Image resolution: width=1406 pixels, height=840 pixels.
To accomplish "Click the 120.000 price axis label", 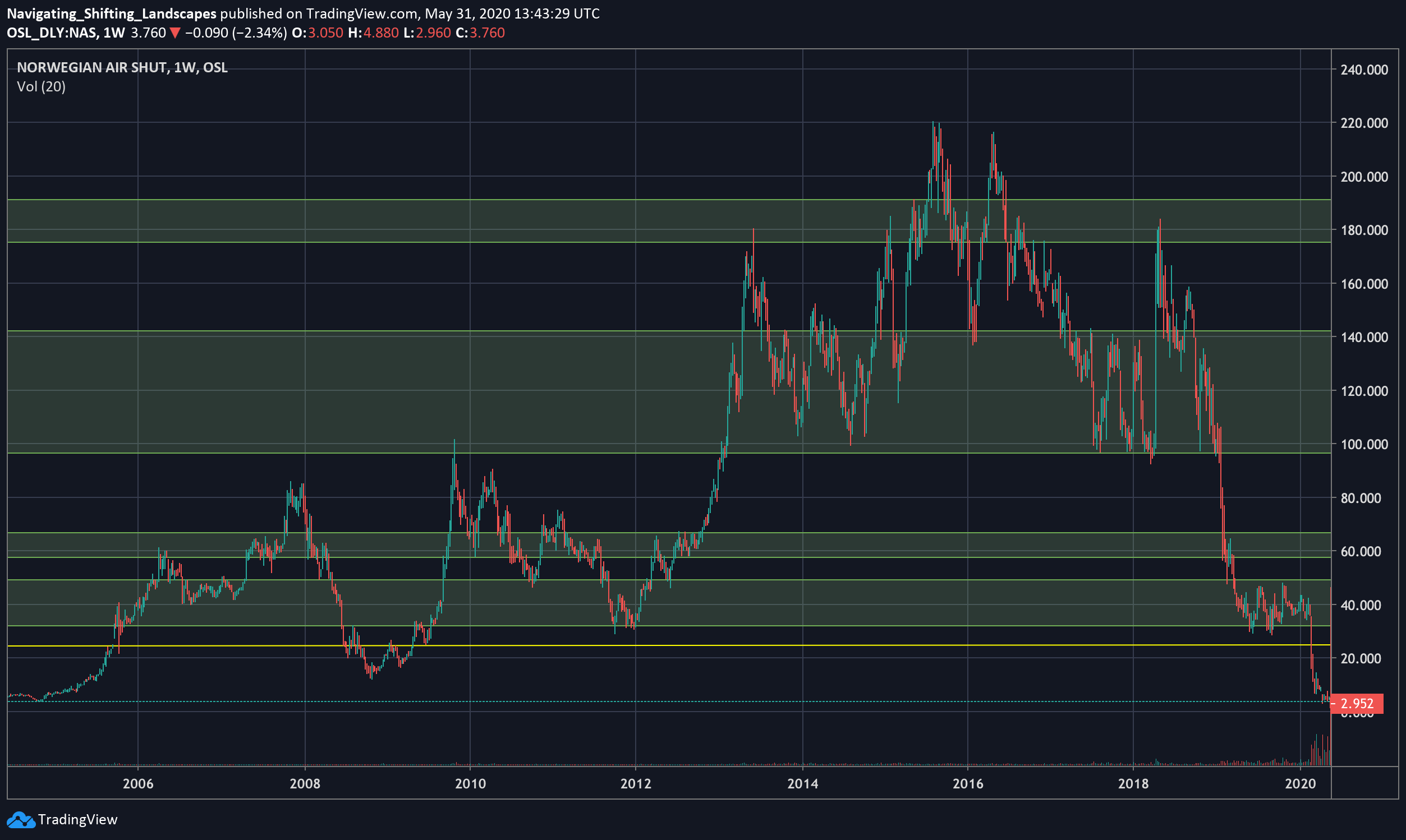I will (1364, 391).
